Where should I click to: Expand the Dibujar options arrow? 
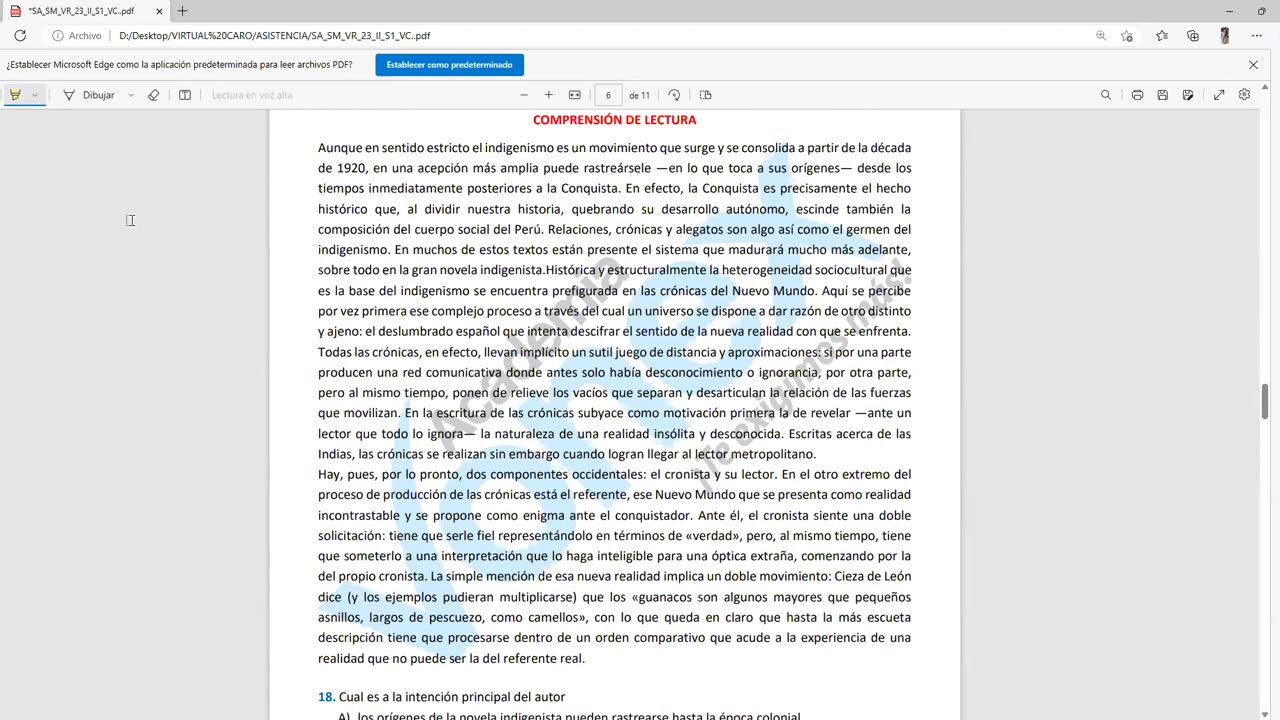tap(131, 95)
